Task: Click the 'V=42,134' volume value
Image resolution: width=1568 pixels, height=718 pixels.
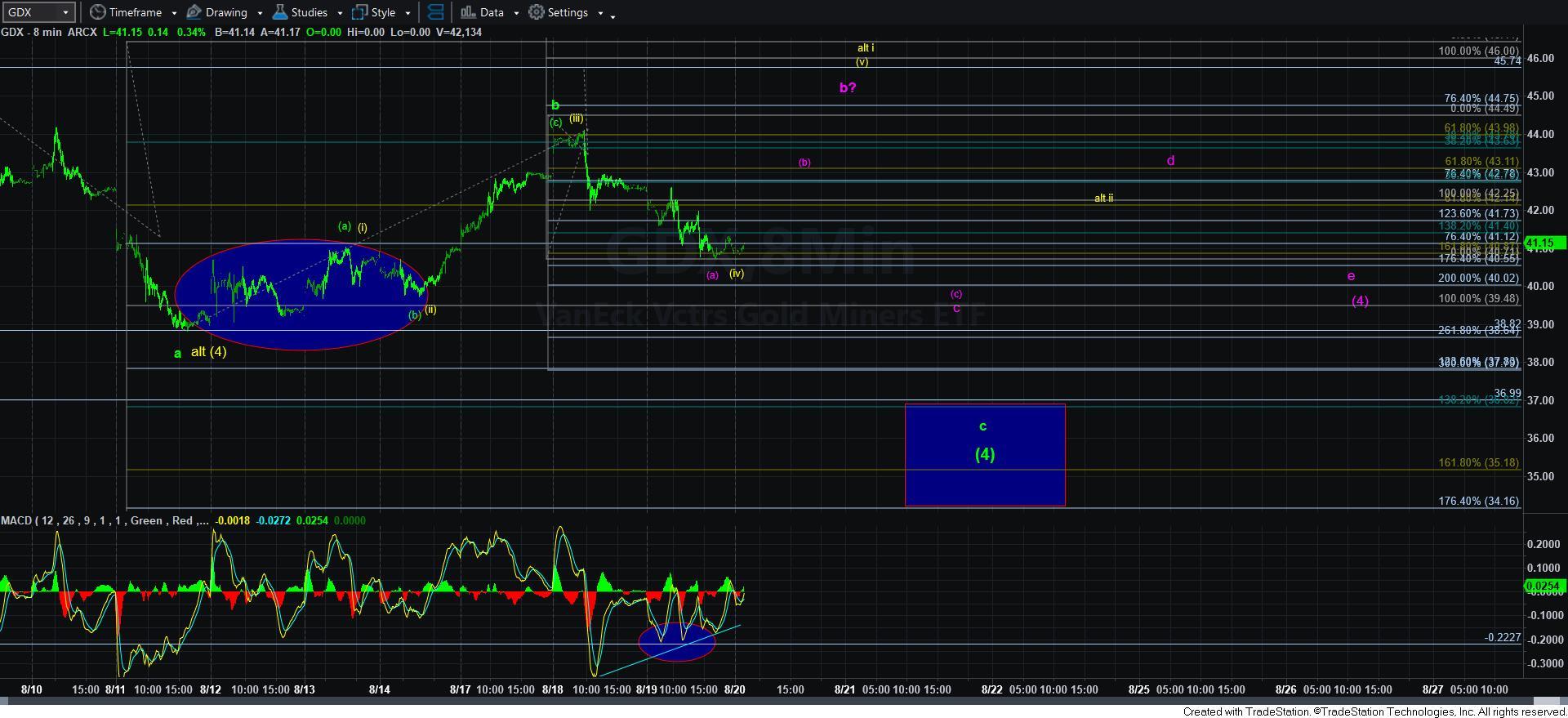Action: pyautogui.click(x=459, y=32)
